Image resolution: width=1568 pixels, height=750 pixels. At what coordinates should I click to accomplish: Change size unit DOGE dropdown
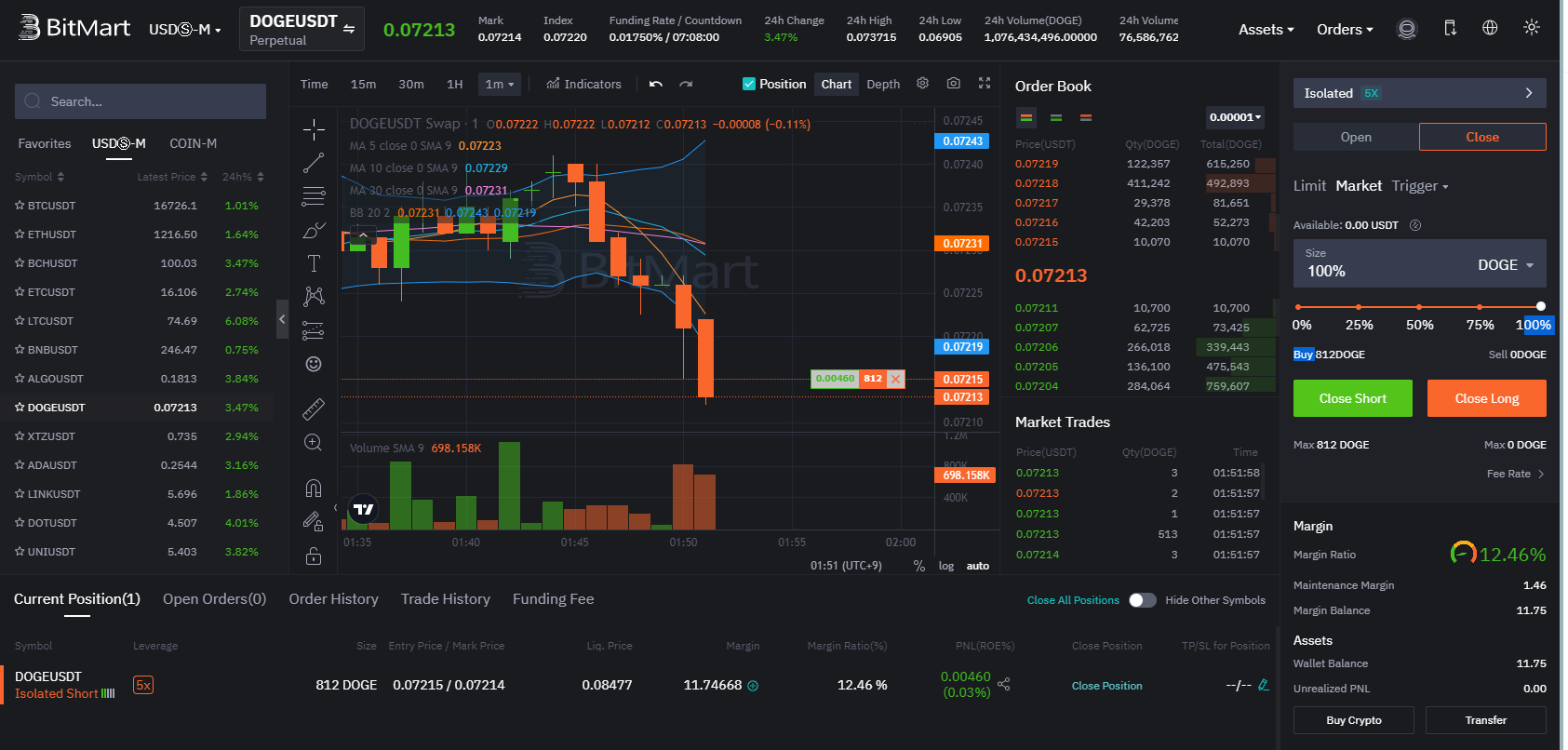click(x=1506, y=265)
